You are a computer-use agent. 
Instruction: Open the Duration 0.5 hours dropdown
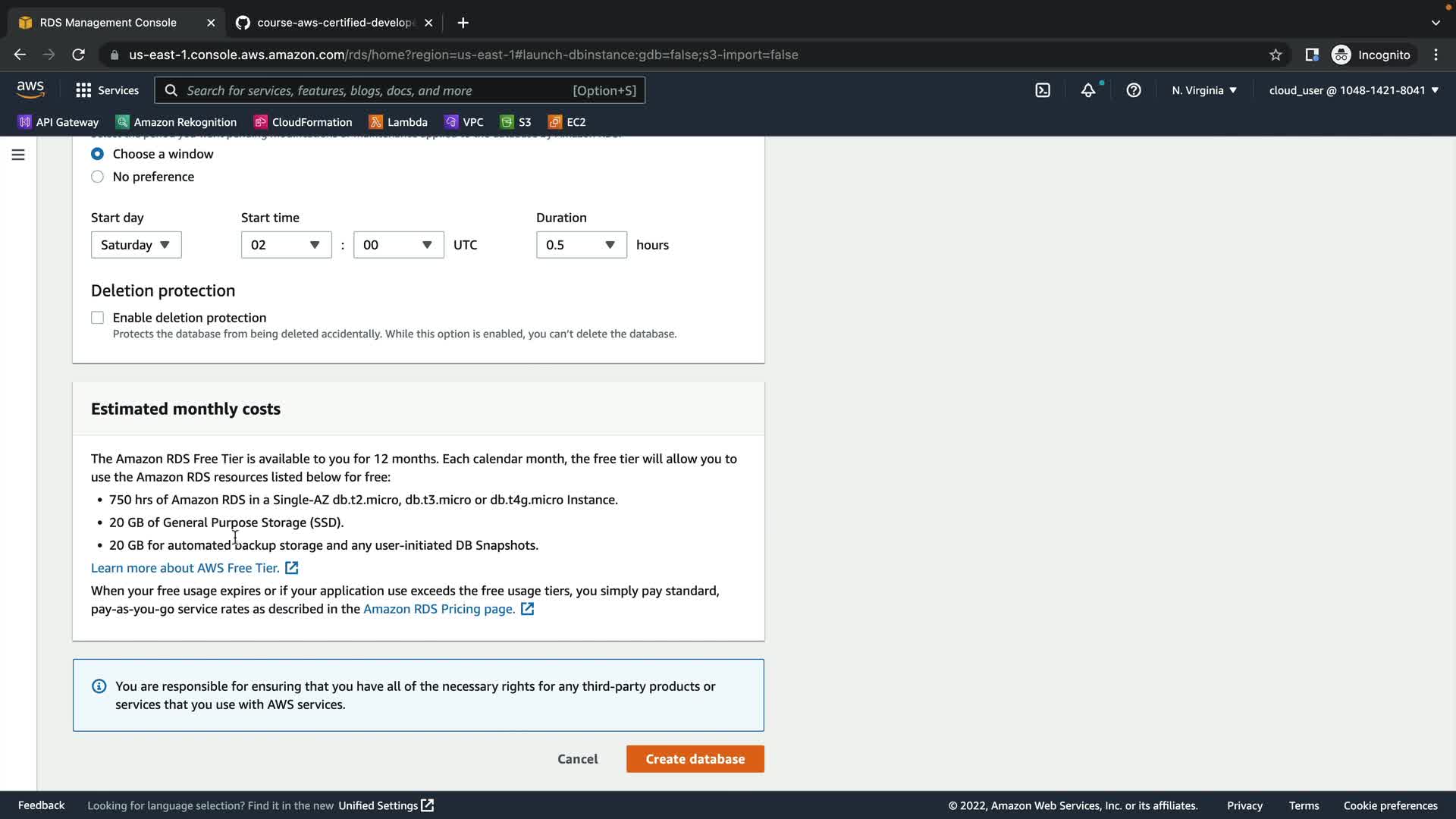581,245
